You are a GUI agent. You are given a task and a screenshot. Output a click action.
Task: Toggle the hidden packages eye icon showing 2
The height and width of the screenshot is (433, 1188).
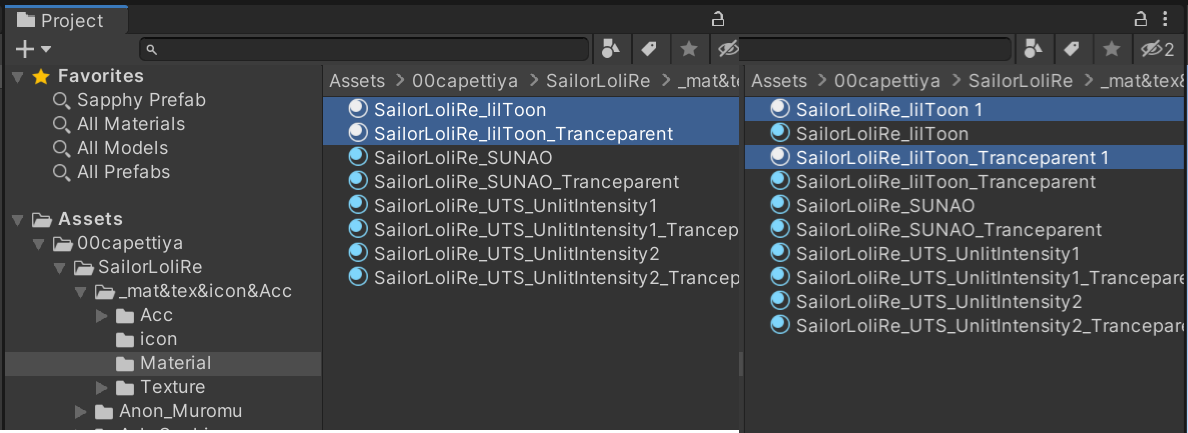coord(1157,48)
